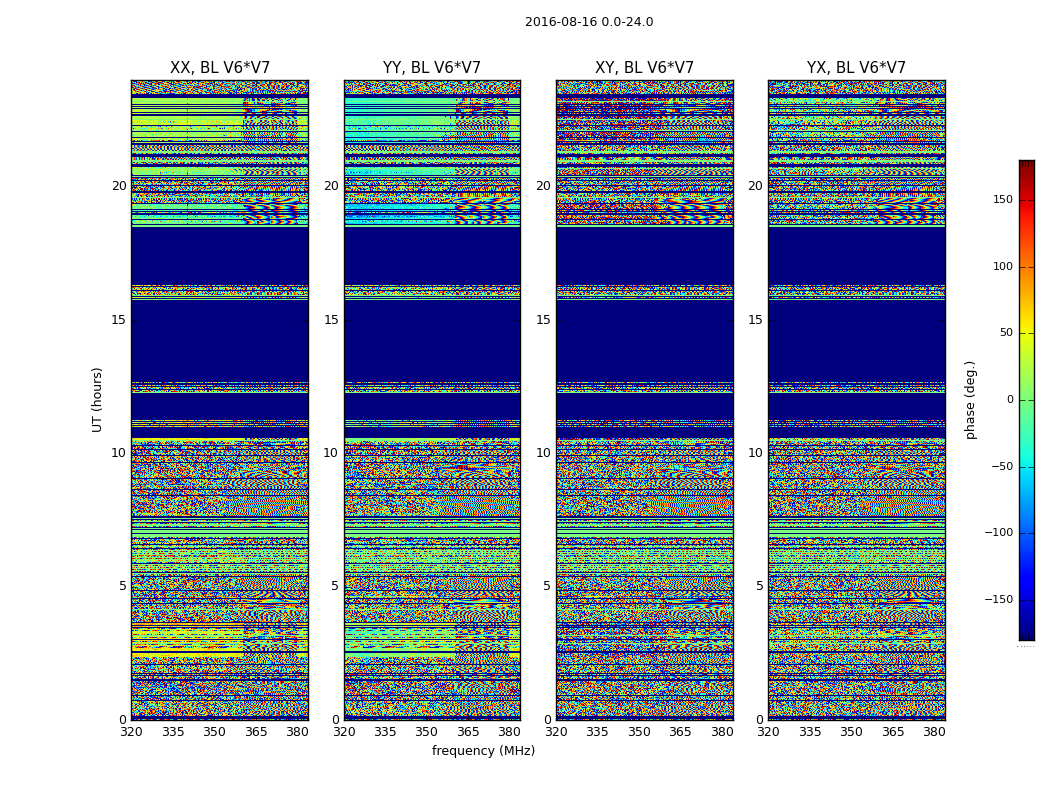Click the YX polarization phase plot
The width and height of the screenshot is (1050, 800).
click(x=856, y=400)
